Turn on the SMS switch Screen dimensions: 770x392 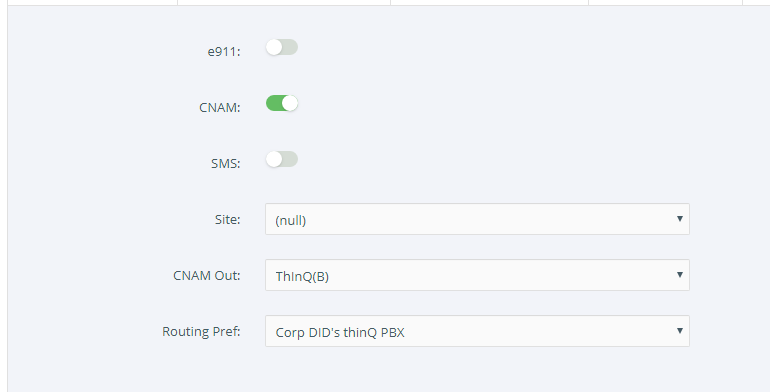click(x=282, y=159)
